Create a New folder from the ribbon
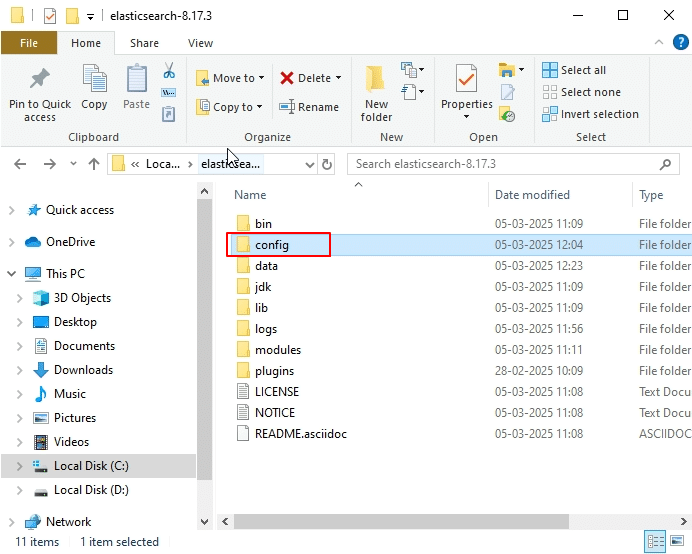This screenshot has height=554, width=692. [x=376, y=90]
